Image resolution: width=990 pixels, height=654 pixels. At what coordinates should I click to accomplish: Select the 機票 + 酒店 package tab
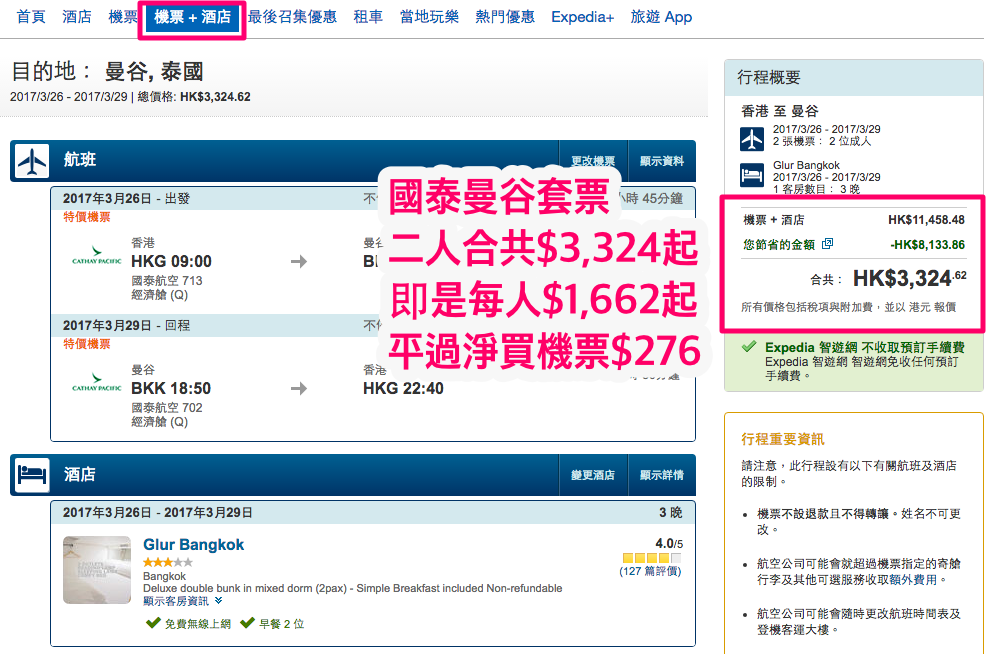click(193, 17)
